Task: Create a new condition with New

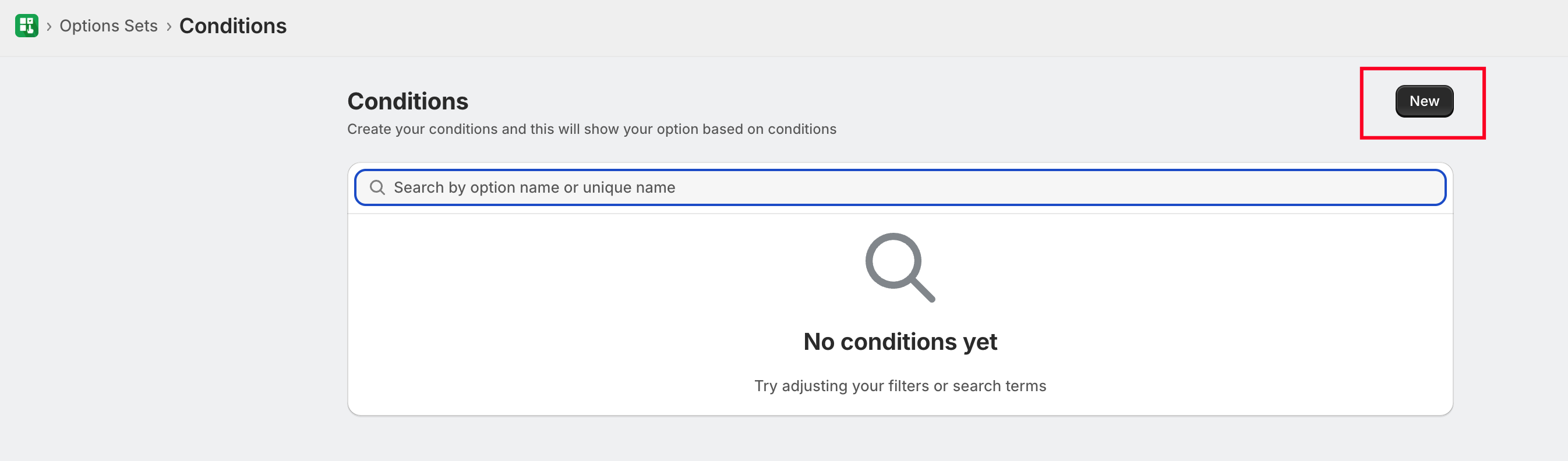Action: (1424, 101)
